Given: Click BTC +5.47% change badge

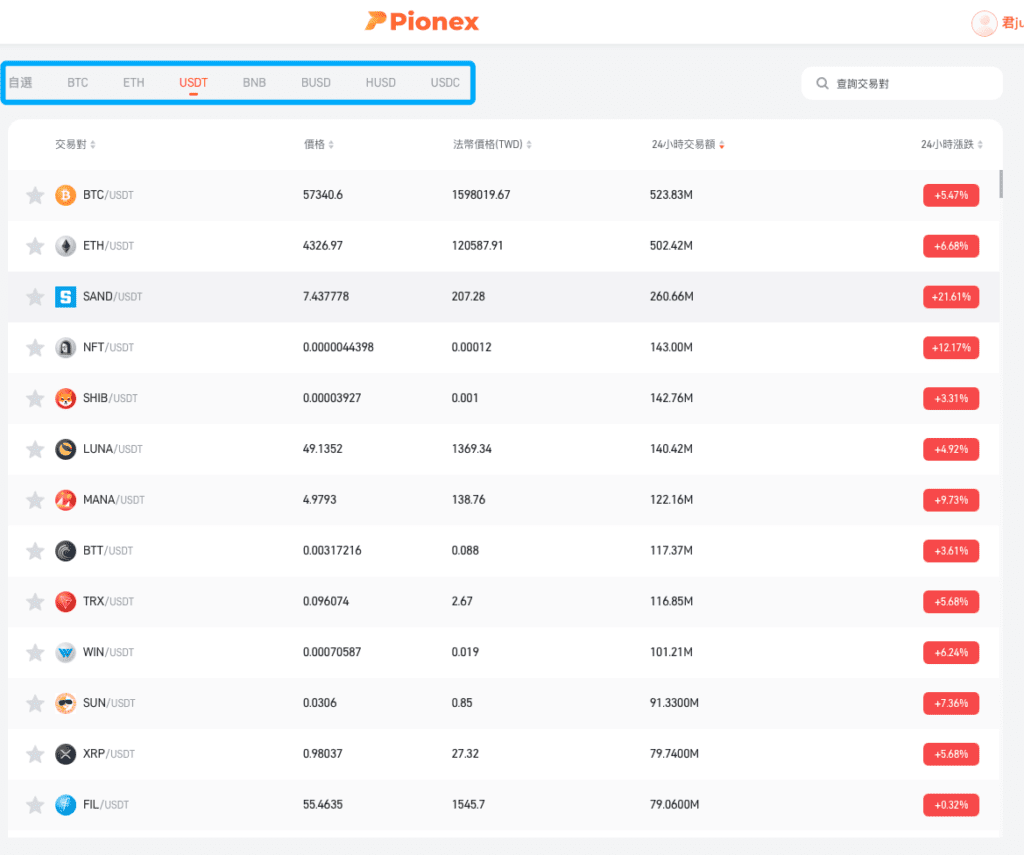Looking at the screenshot, I should pos(951,195).
